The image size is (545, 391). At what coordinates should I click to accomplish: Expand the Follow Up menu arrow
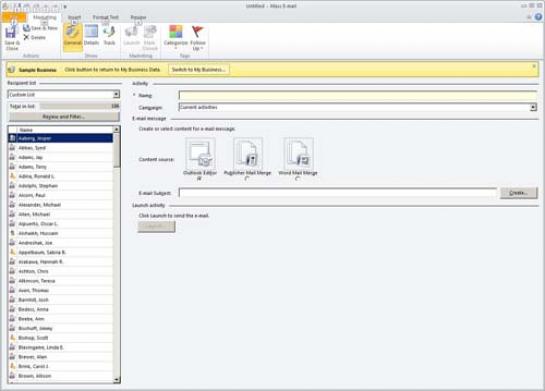(201, 48)
